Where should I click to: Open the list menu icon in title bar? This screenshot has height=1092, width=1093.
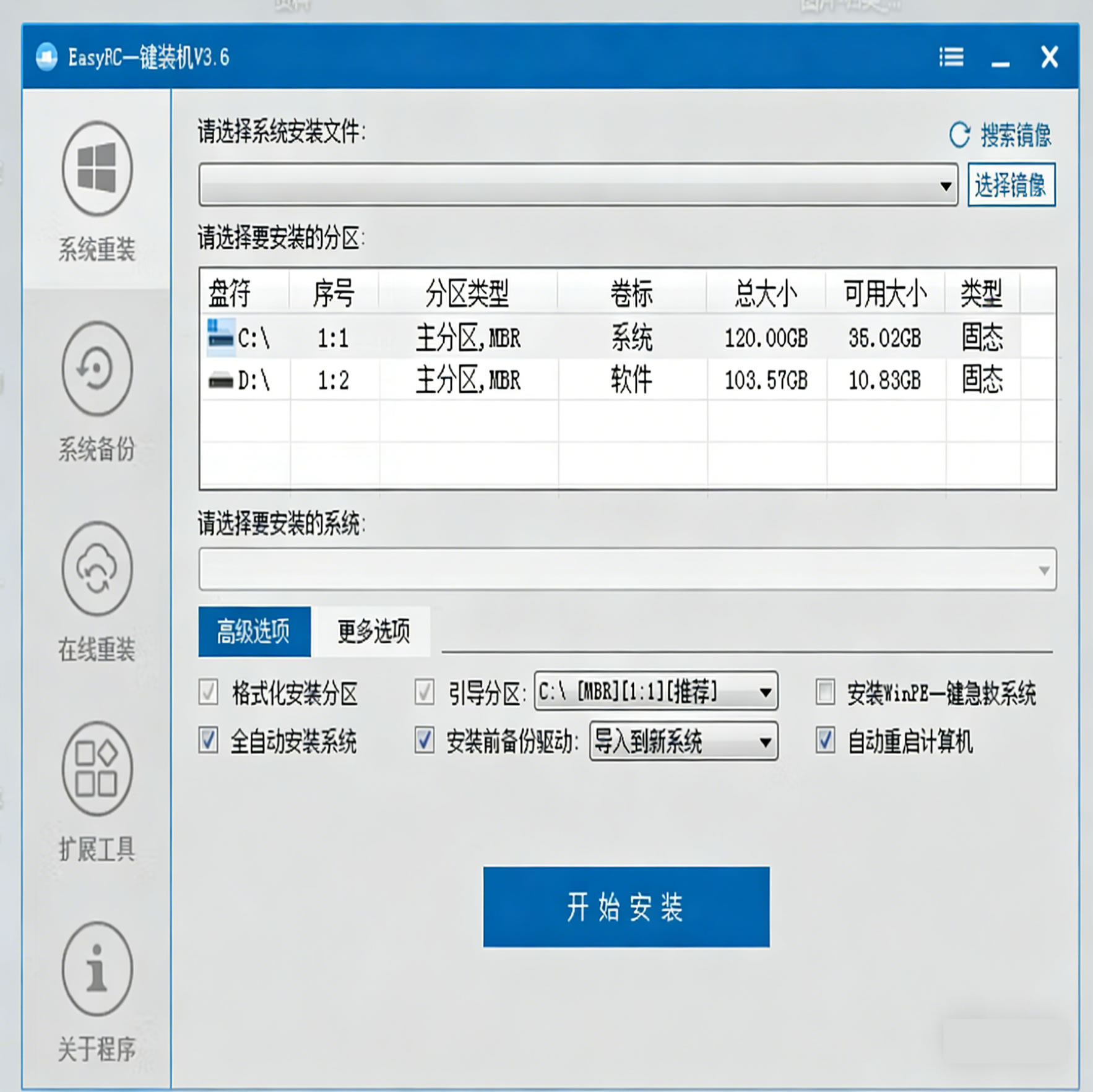click(x=951, y=58)
